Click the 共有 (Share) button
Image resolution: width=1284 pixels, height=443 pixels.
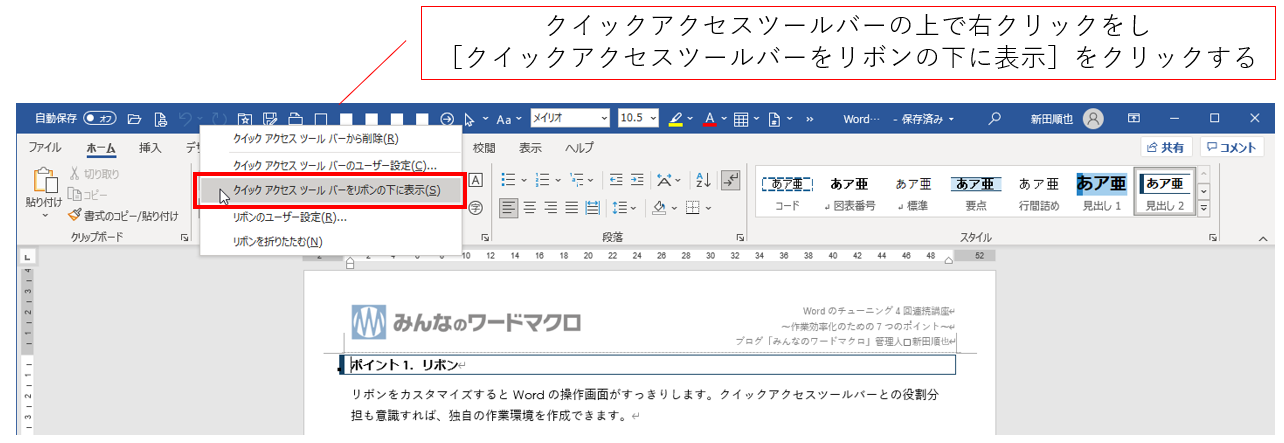1165,147
